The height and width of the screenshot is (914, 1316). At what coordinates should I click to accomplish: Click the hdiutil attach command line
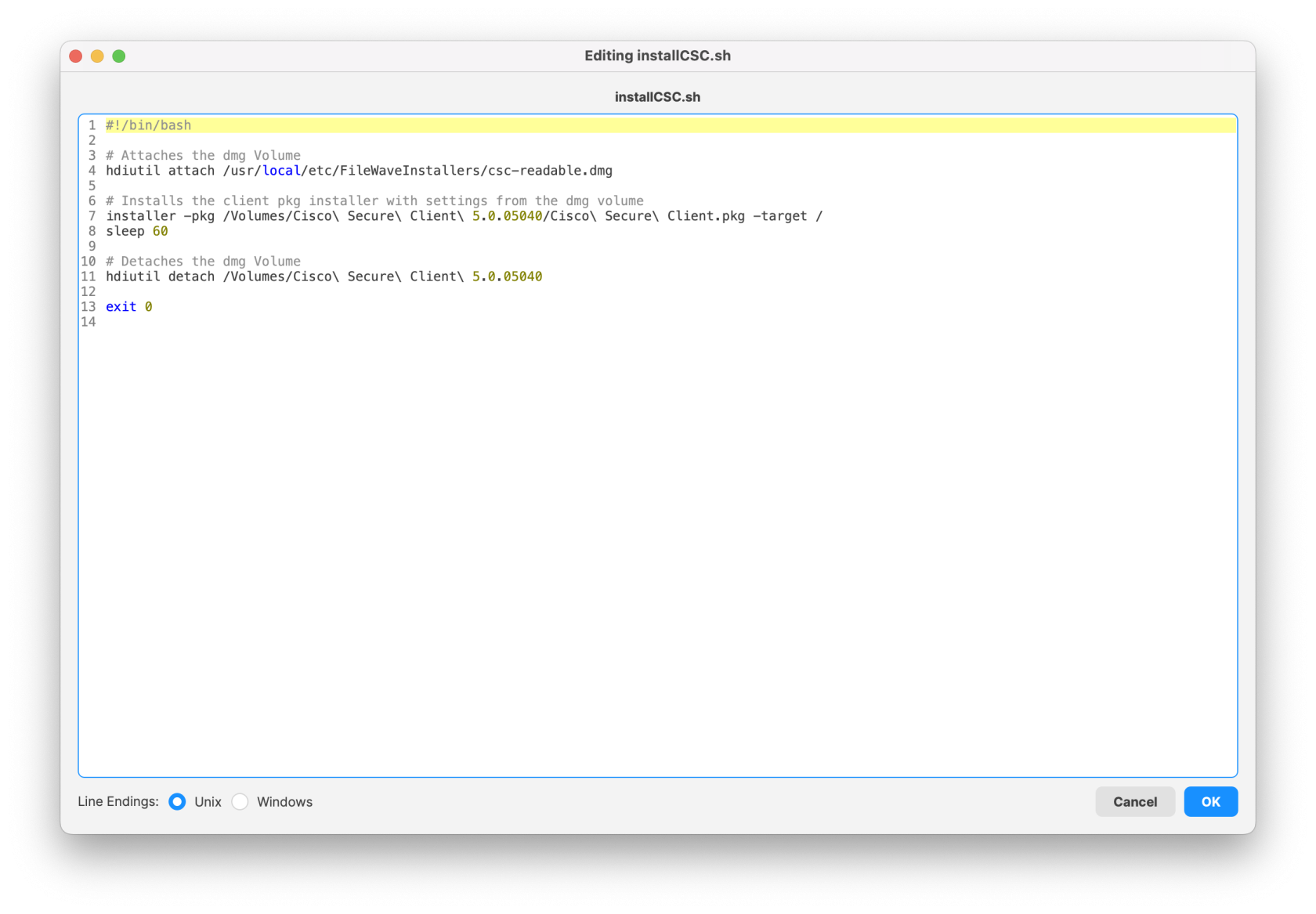click(x=360, y=171)
